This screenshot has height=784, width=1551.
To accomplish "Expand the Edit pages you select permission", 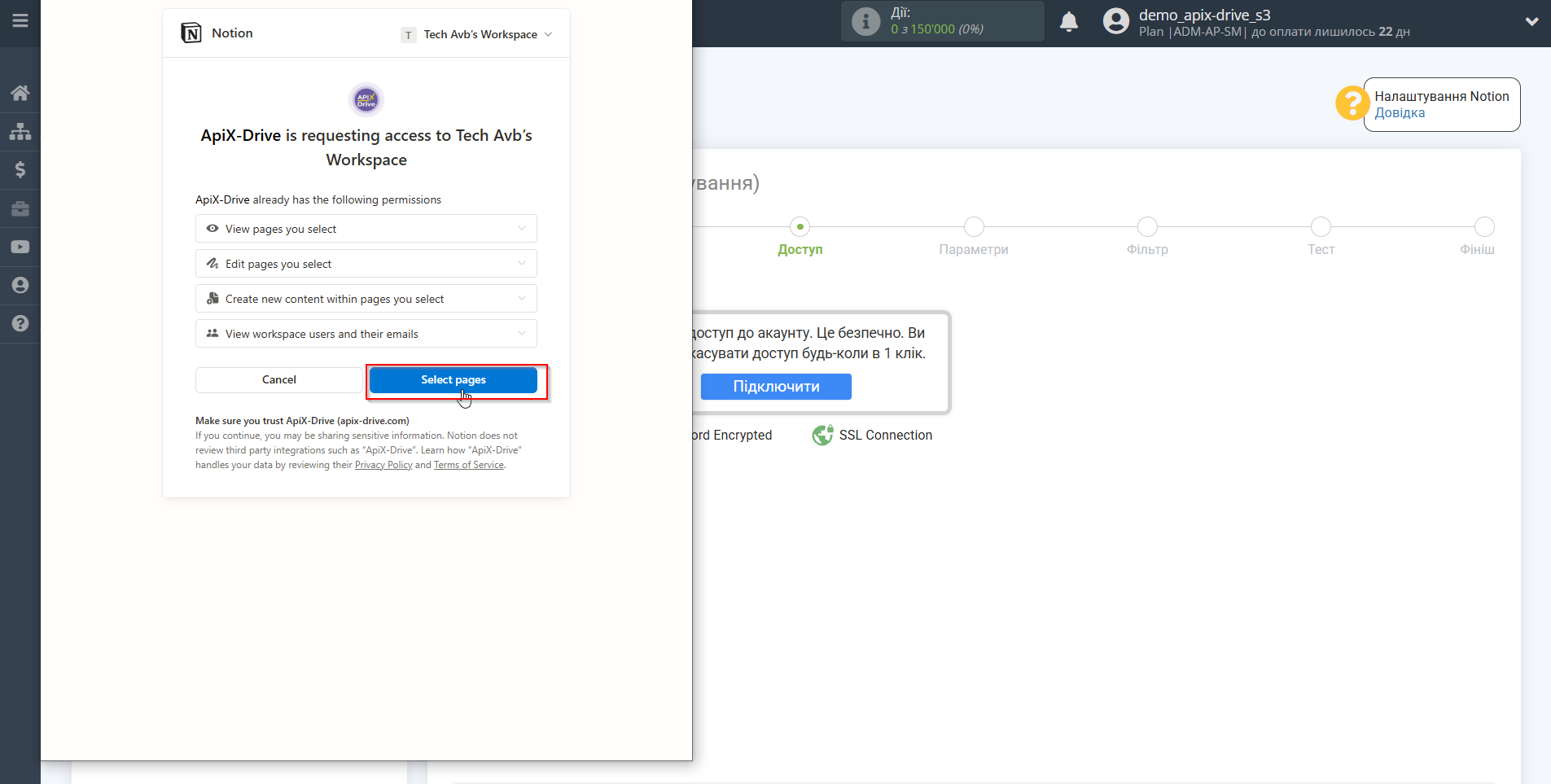I will coord(366,264).
